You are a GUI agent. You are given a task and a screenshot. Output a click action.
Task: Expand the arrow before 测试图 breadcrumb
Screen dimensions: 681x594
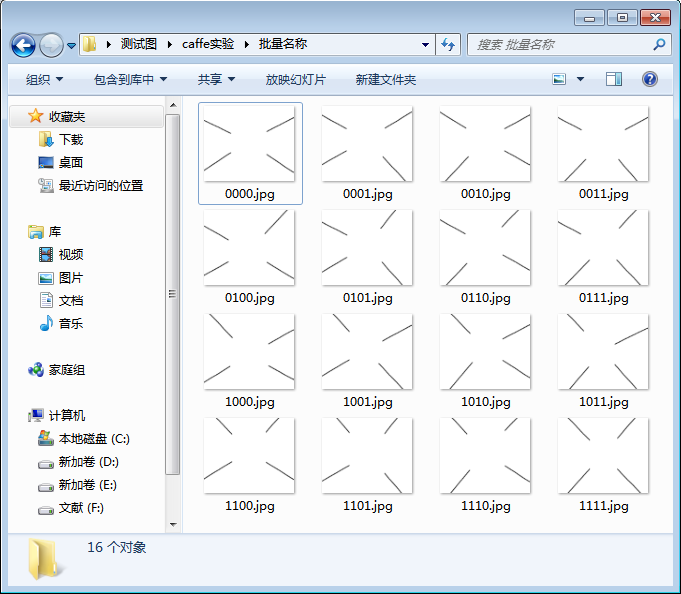tap(109, 44)
